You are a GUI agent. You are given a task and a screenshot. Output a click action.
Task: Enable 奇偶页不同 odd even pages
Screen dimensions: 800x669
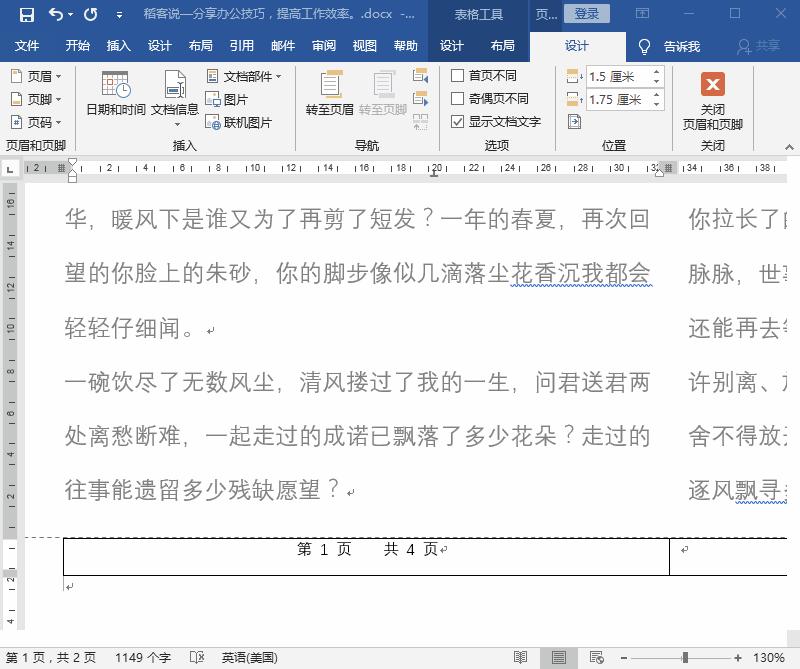click(456, 97)
